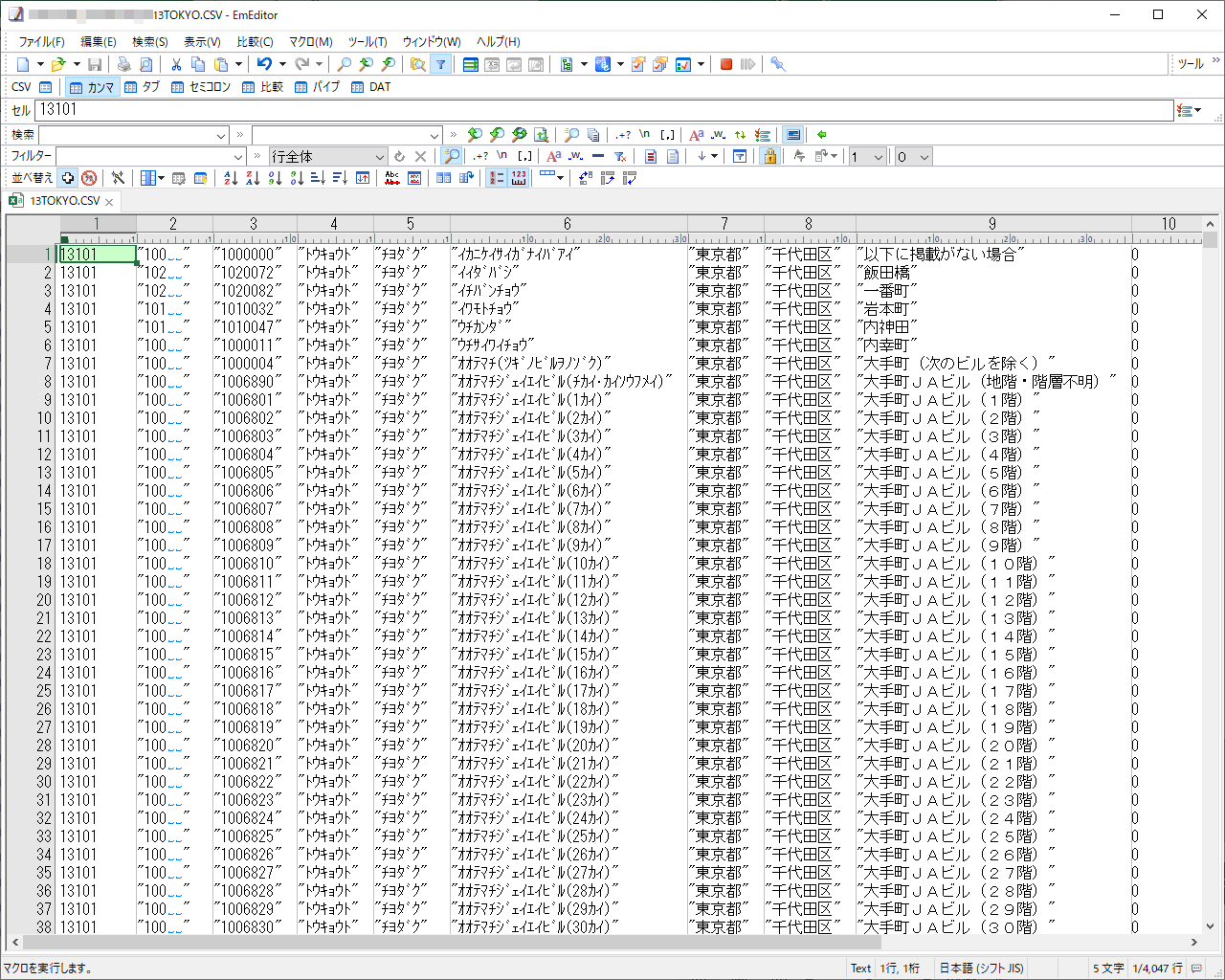Expand the dropdown arrow next to the Undo icon
This screenshot has width=1225, height=980.
point(281,64)
